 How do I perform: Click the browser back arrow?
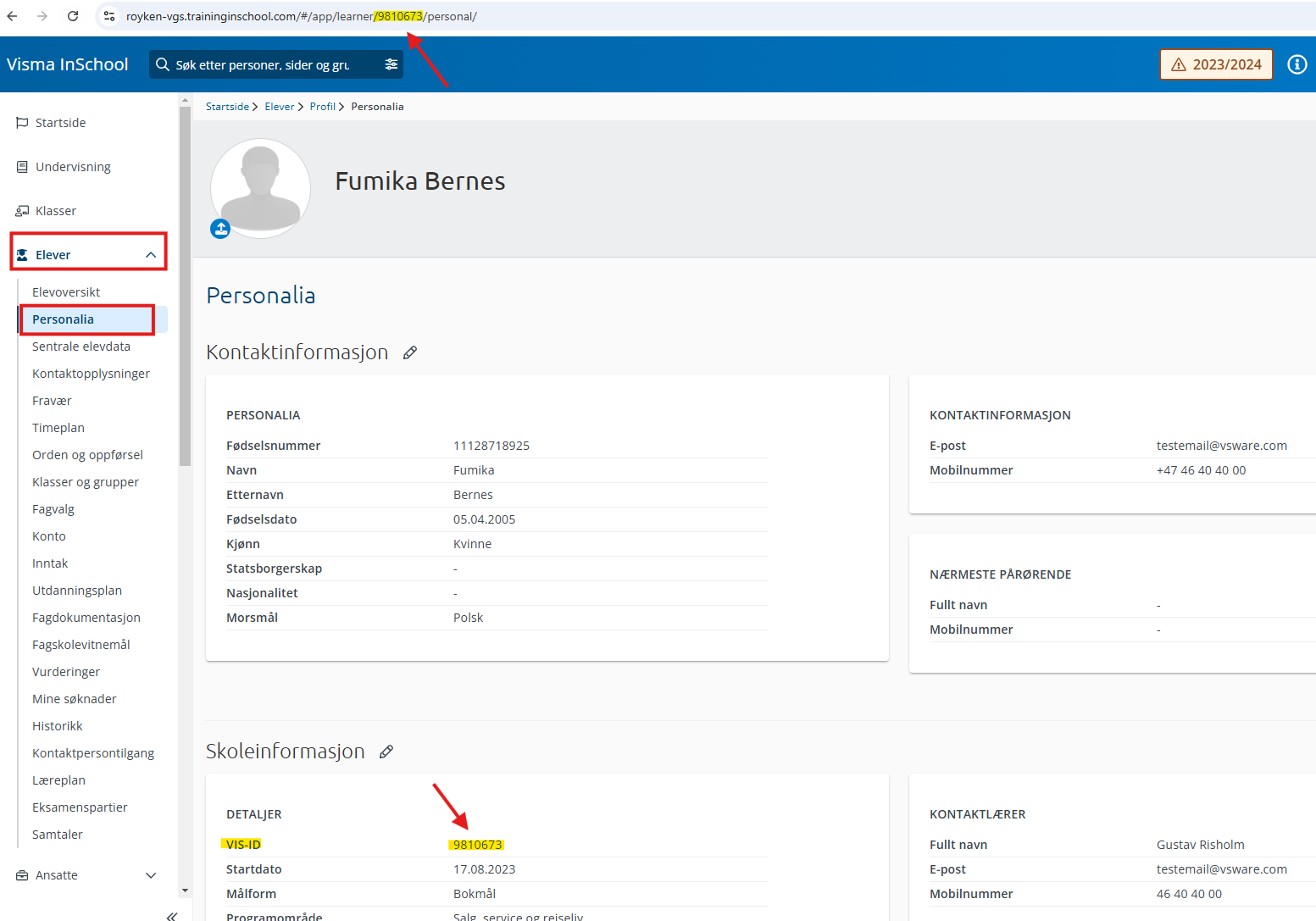tap(13, 16)
